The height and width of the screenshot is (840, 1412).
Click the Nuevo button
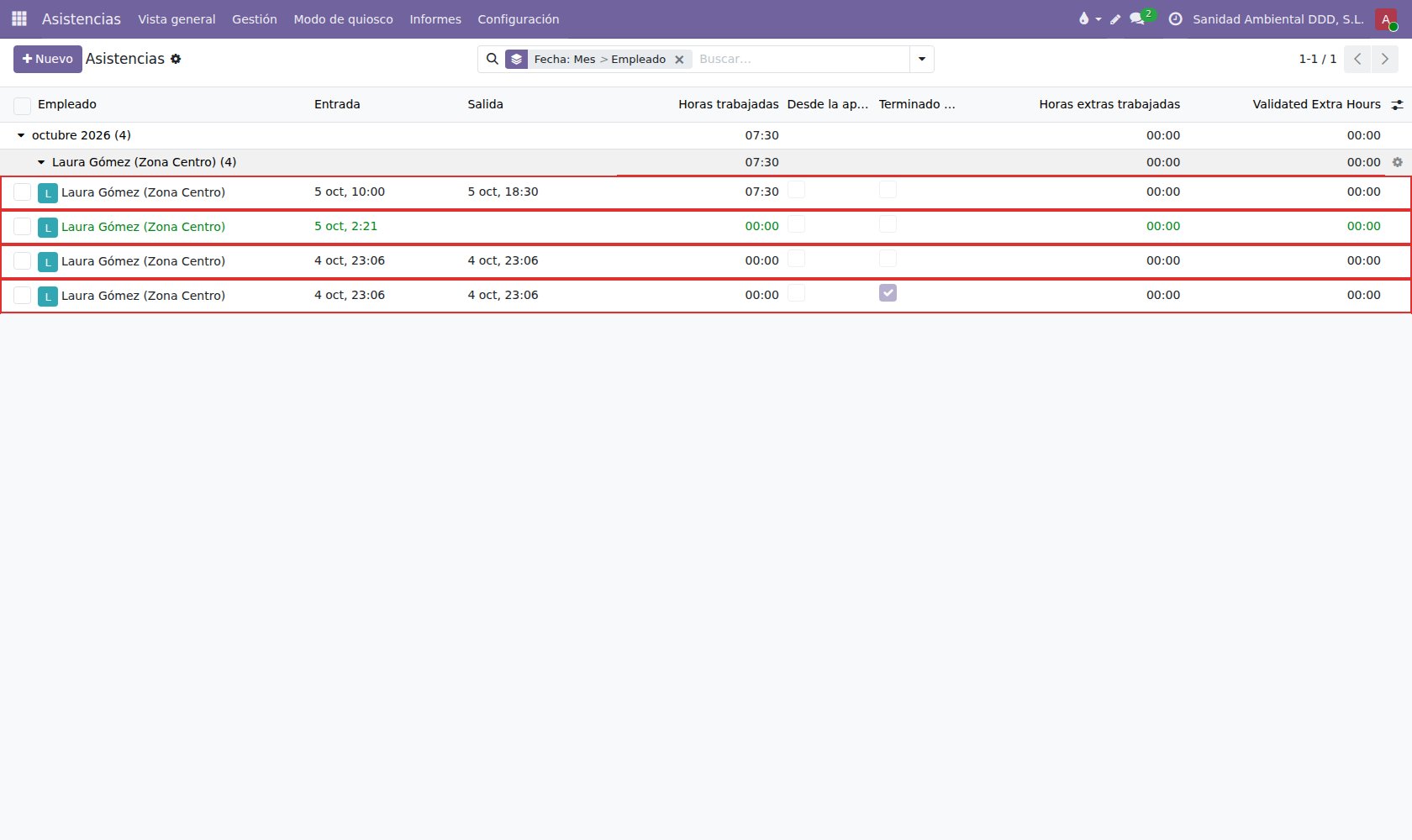tap(48, 59)
